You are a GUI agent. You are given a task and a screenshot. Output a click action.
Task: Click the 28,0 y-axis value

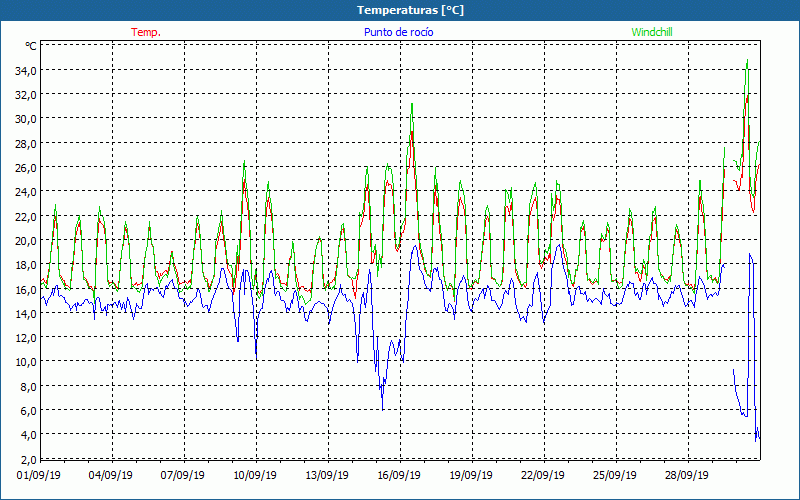click(x=26, y=143)
